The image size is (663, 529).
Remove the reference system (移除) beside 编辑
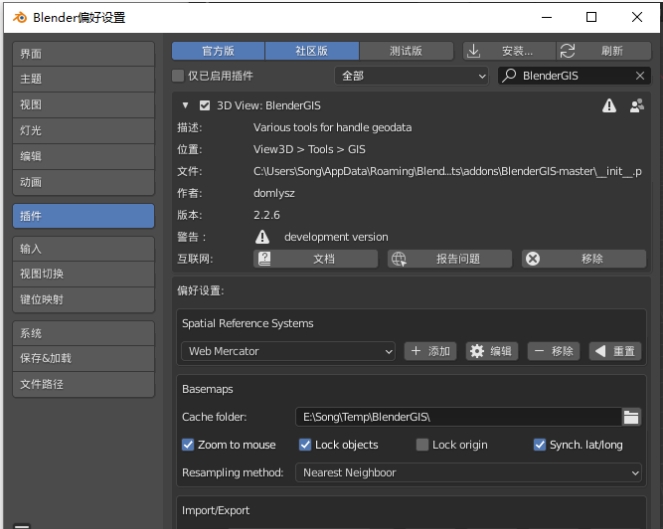click(553, 351)
